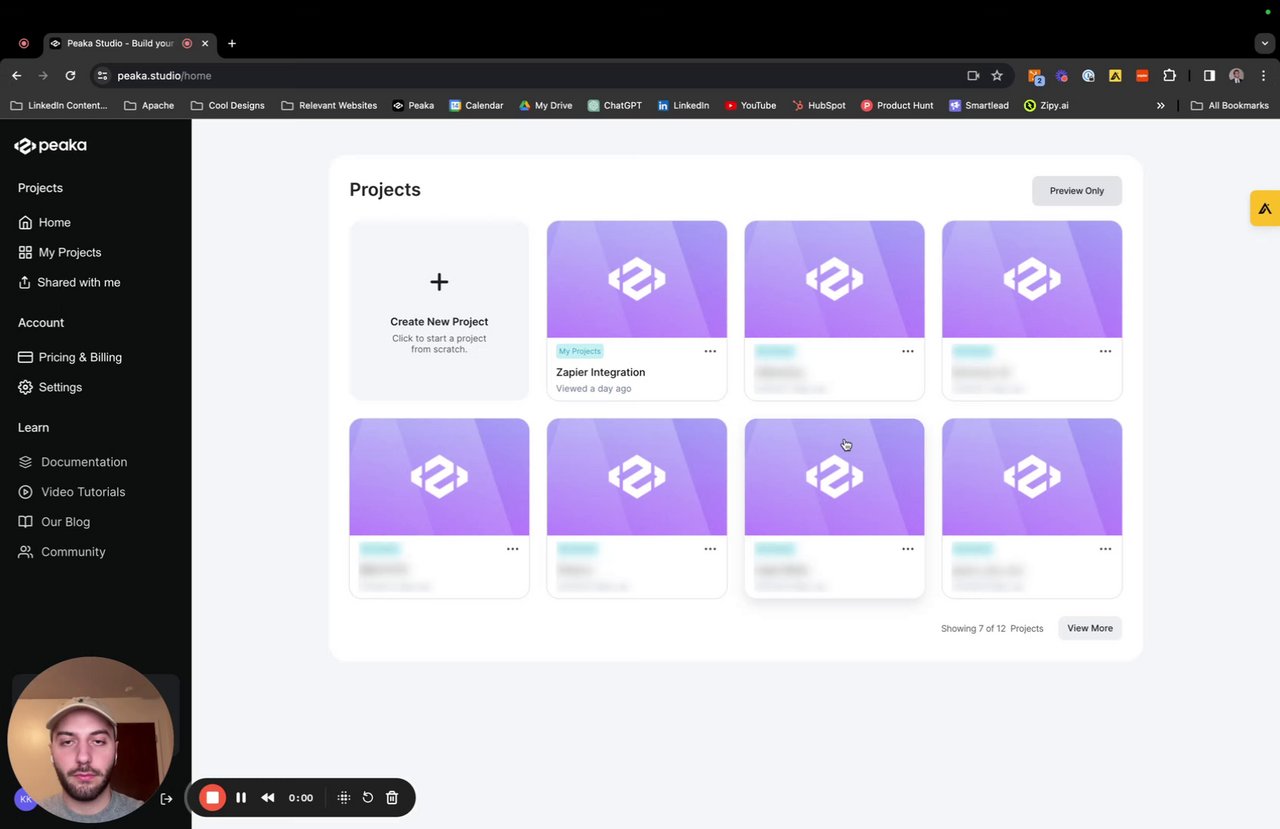Close the Peaka Studio tab
1280x829 pixels.
pos(205,43)
